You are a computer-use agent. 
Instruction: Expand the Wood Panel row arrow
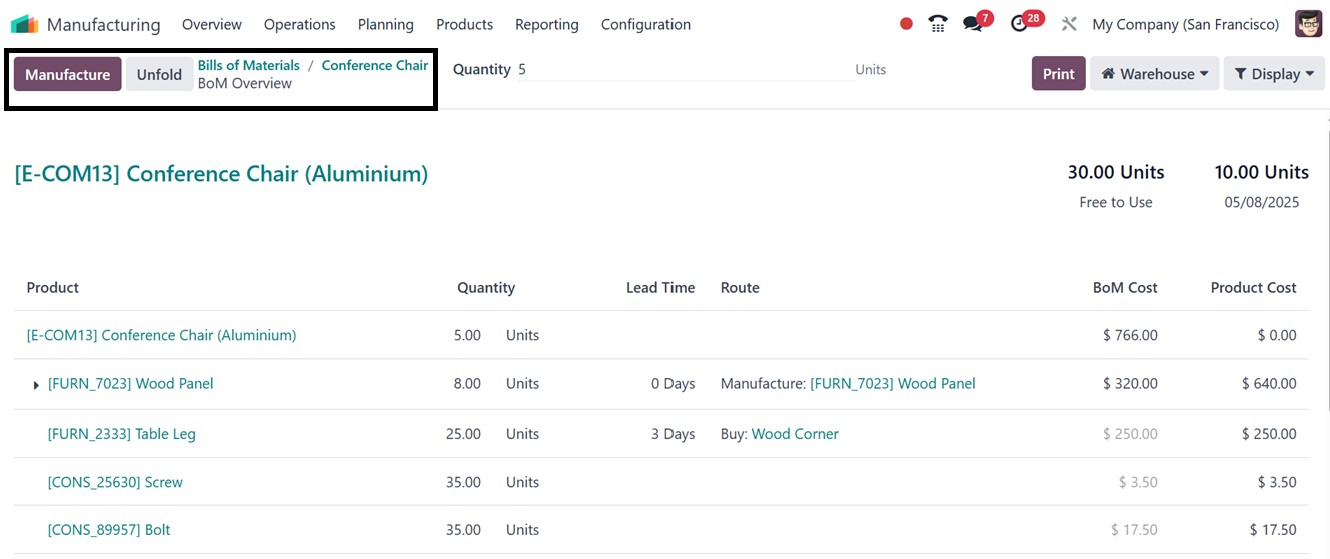[x=37, y=385]
